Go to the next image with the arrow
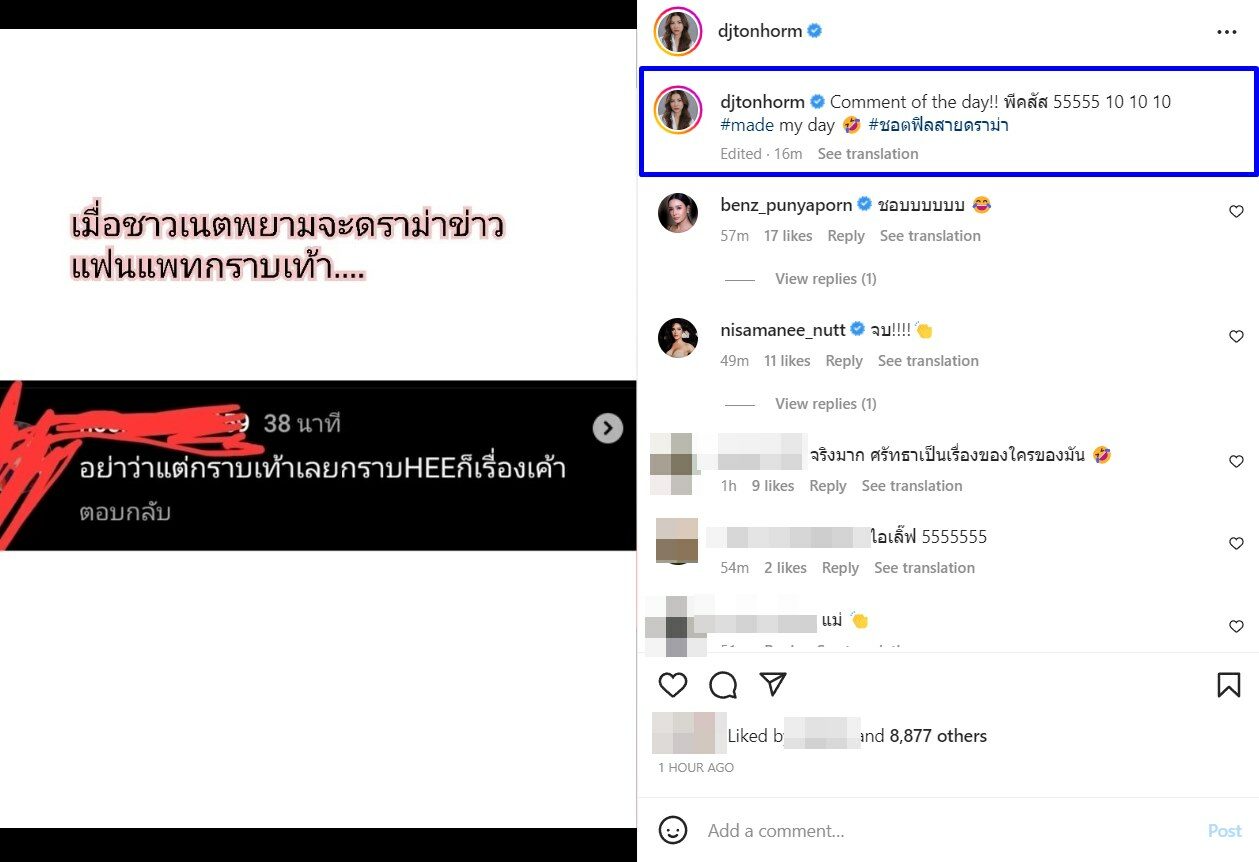The image size is (1259, 862). [607, 428]
